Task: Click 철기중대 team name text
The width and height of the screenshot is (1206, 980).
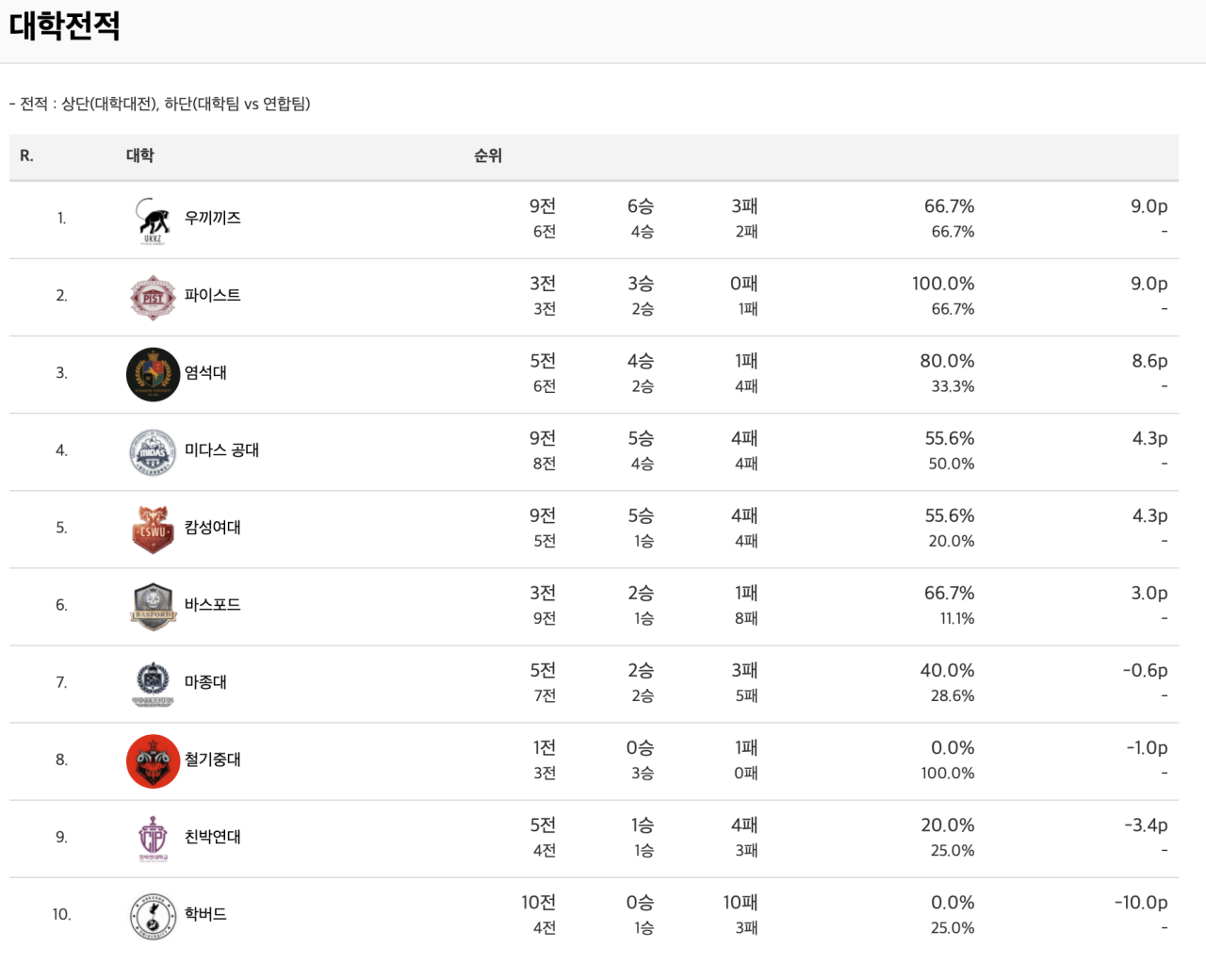Action: (x=213, y=759)
